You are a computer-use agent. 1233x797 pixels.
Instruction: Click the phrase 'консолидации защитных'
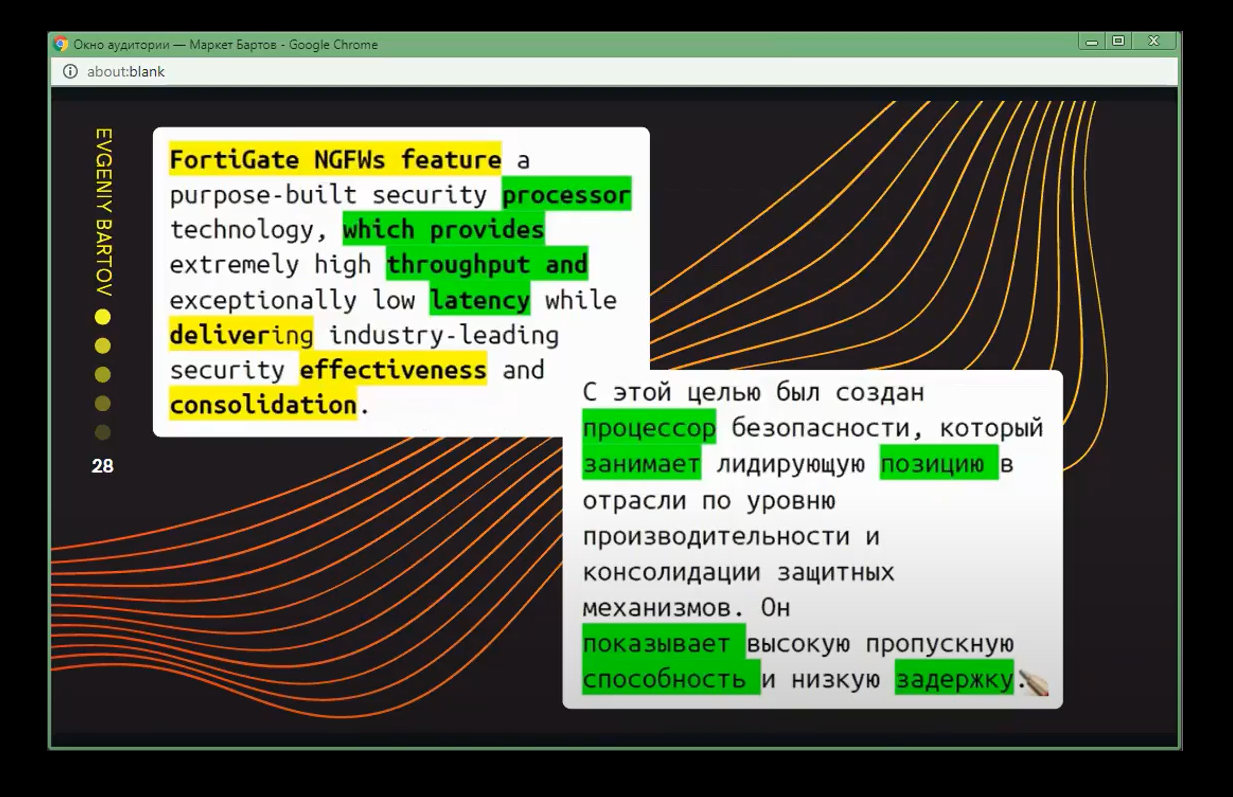(x=738, y=572)
